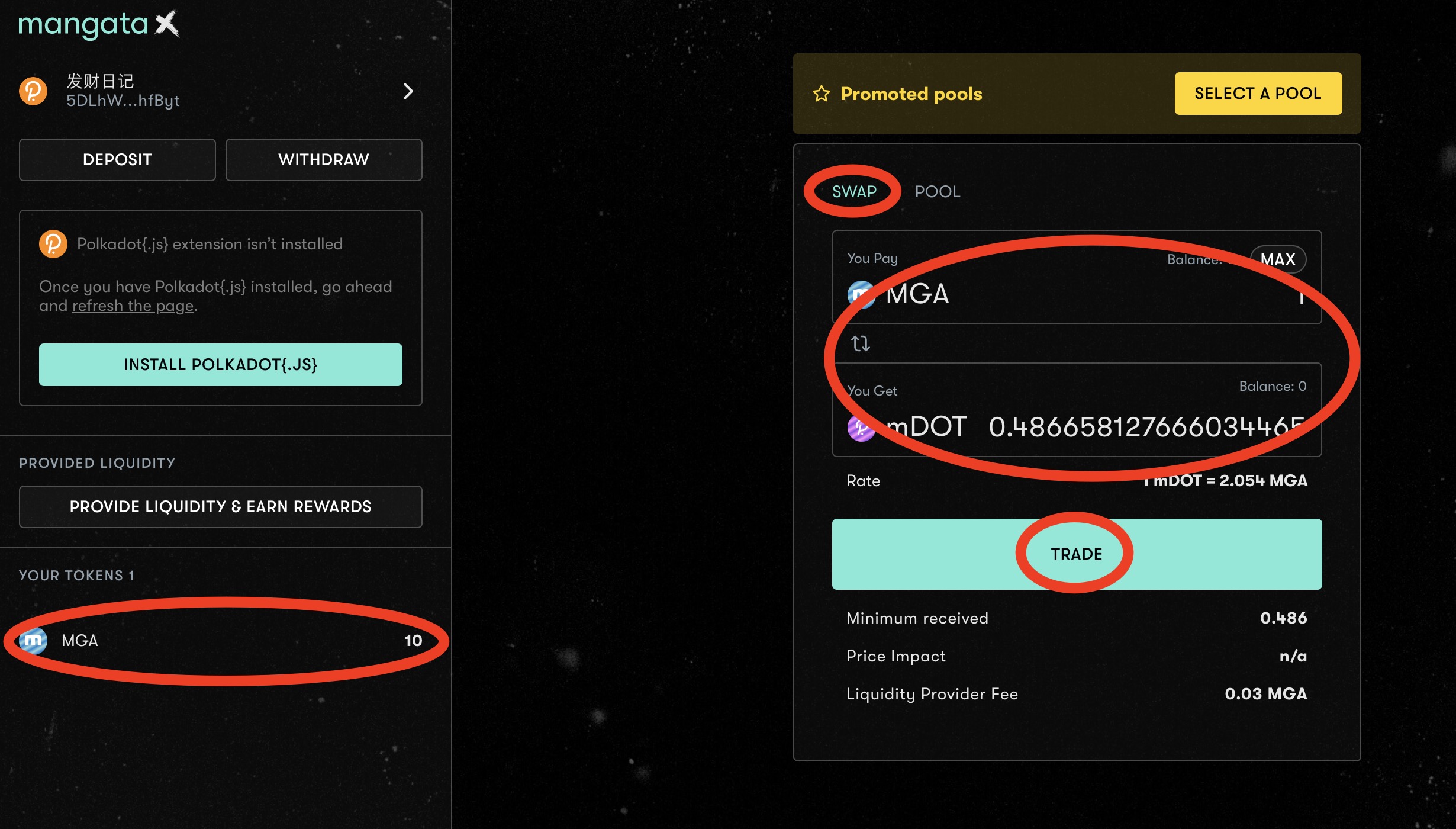Open the MGA token selector in You Pay
Image resolution: width=1456 pixels, height=829 pixels.
(x=917, y=294)
